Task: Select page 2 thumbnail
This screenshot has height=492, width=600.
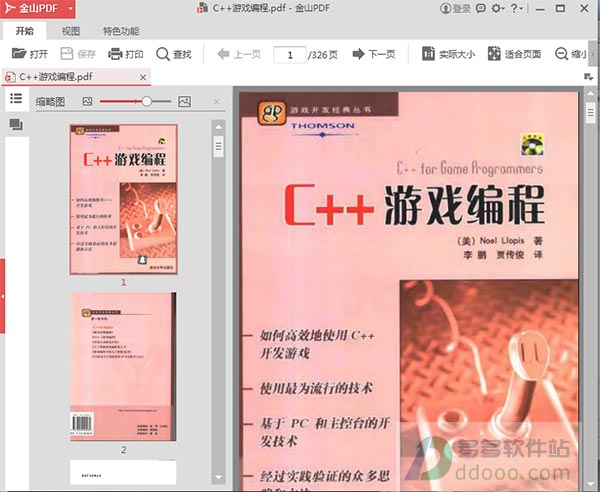Action: tap(123, 367)
